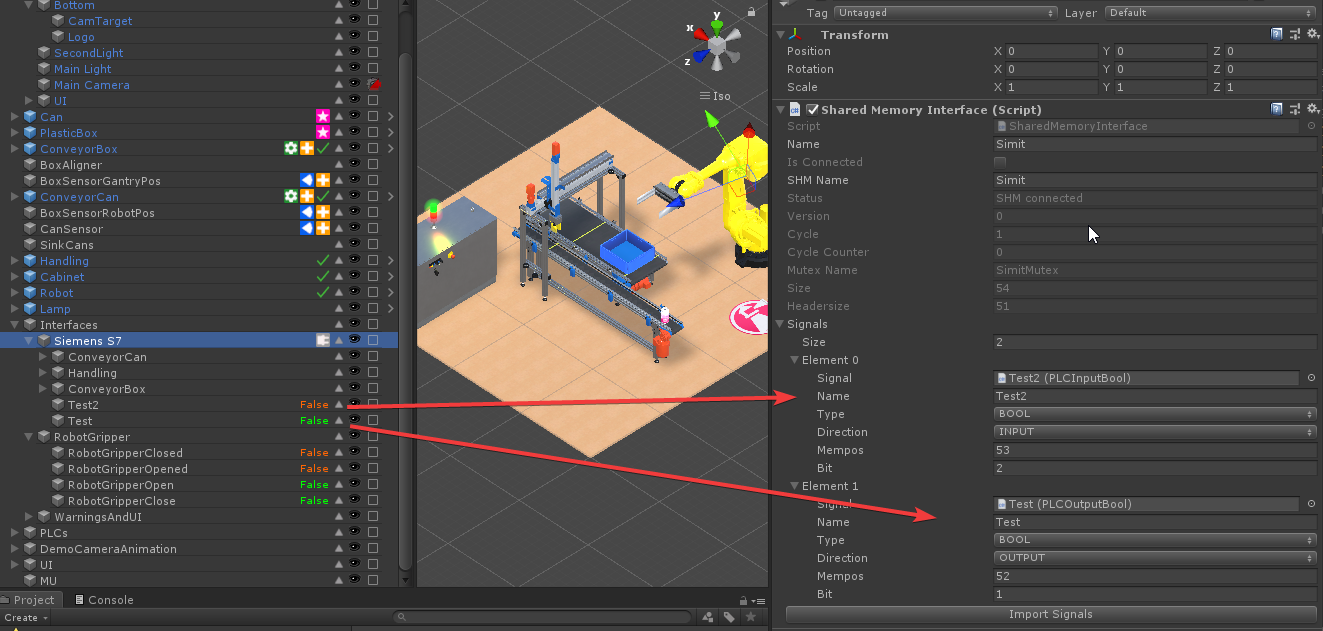The image size is (1323, 631).
Task: Open the Element 0 Direction dropdown
Action: tap(1155, 432)
